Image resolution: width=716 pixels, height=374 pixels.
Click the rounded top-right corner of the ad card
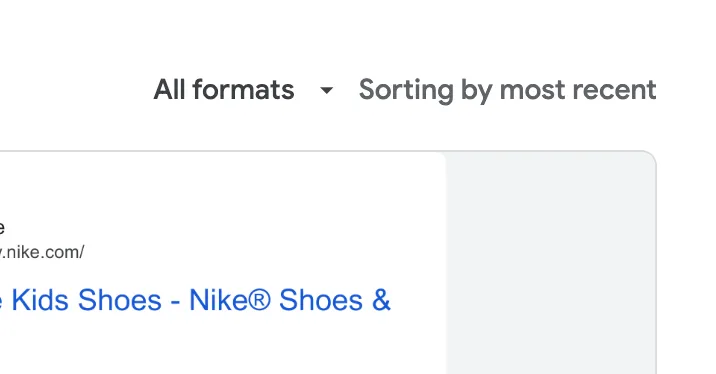[x=648, y=159]
